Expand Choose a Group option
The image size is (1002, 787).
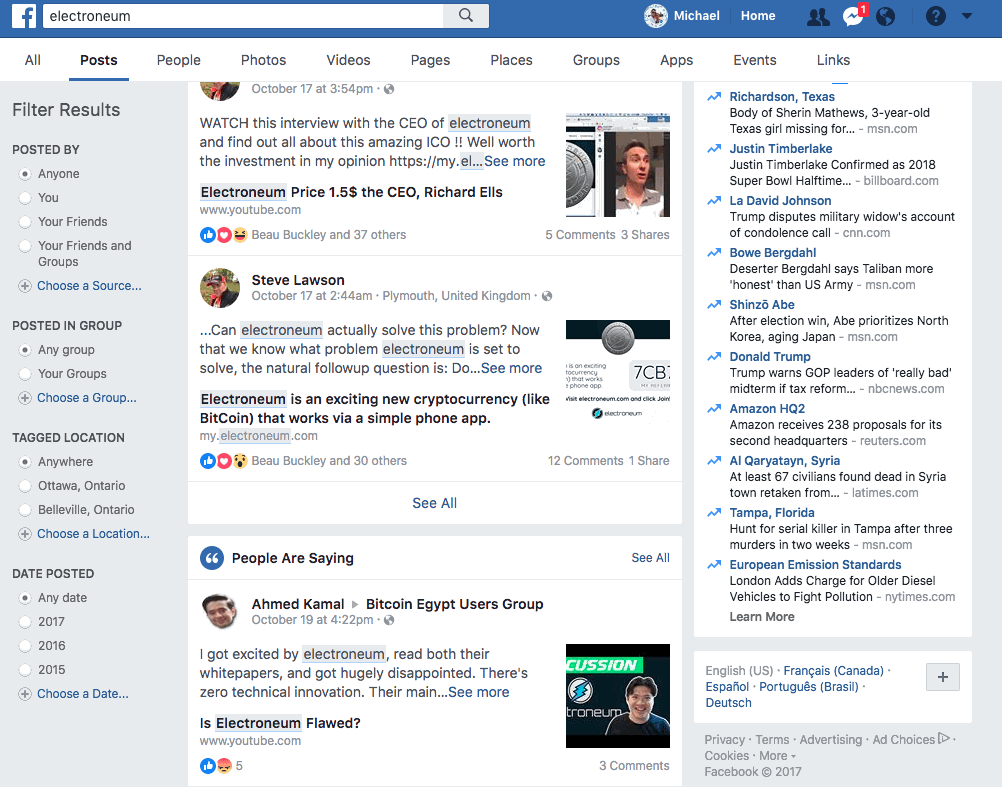tap(87, 397)
